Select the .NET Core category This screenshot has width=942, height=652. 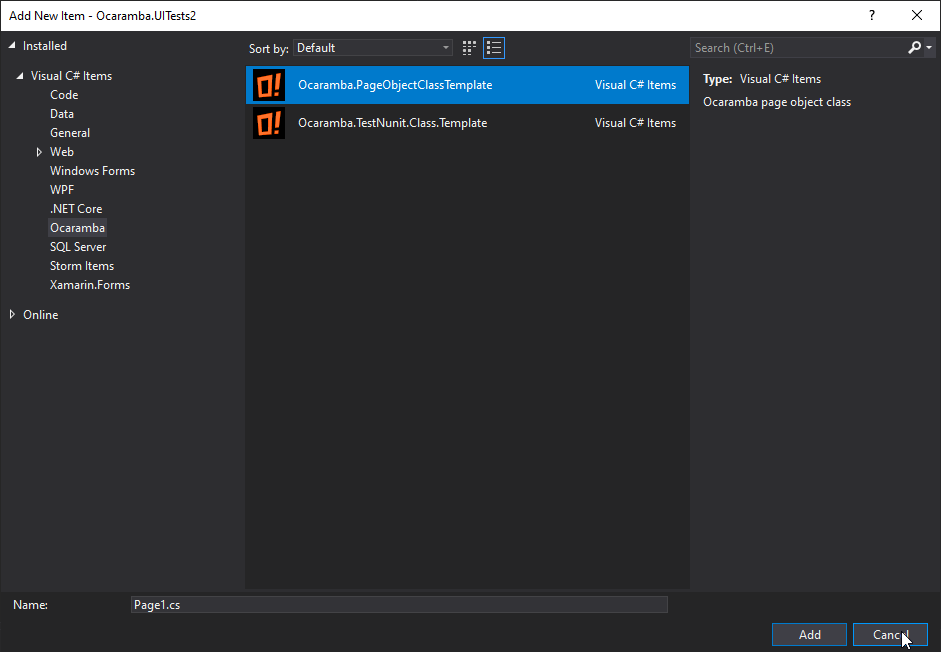pos(76,209)
